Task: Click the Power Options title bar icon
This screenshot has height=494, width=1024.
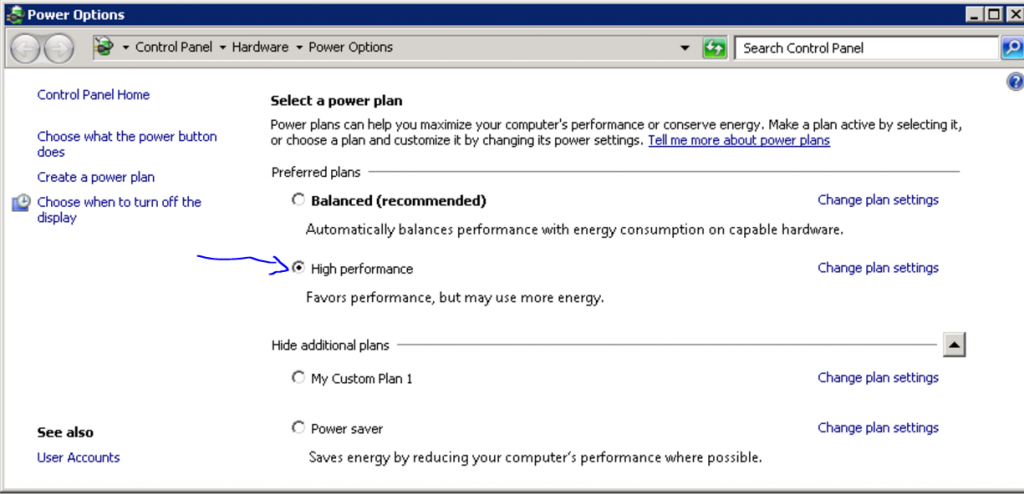Action: 13,14
